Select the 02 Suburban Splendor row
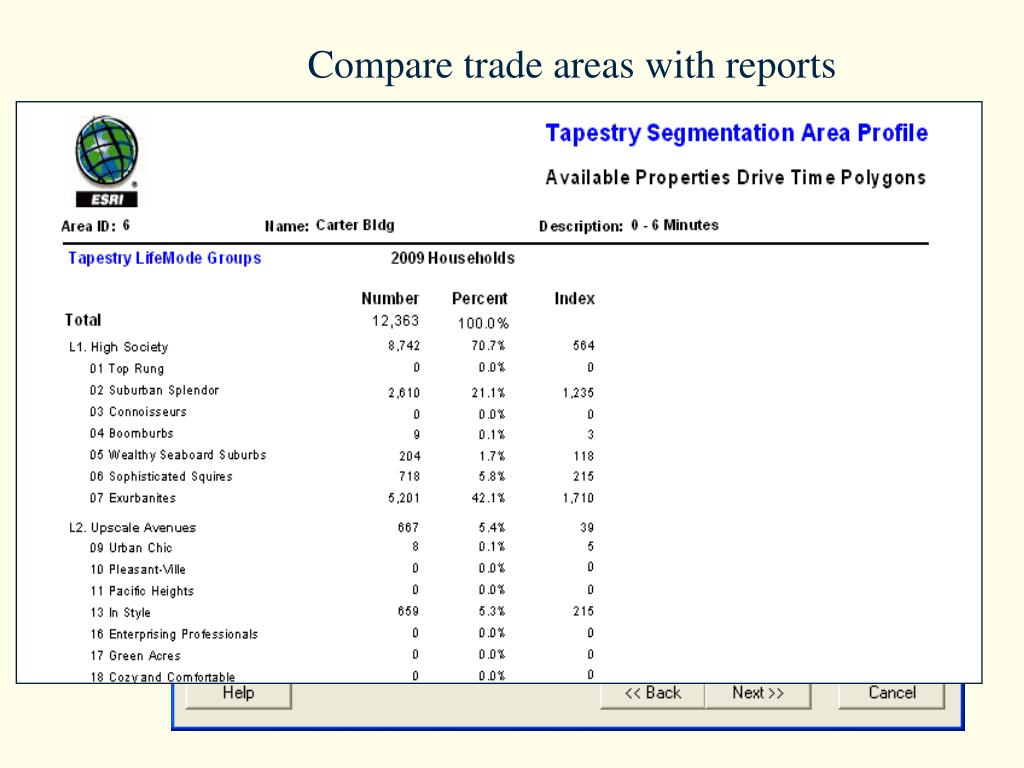Screen dimensions: 1024x768 coord(342,391)
